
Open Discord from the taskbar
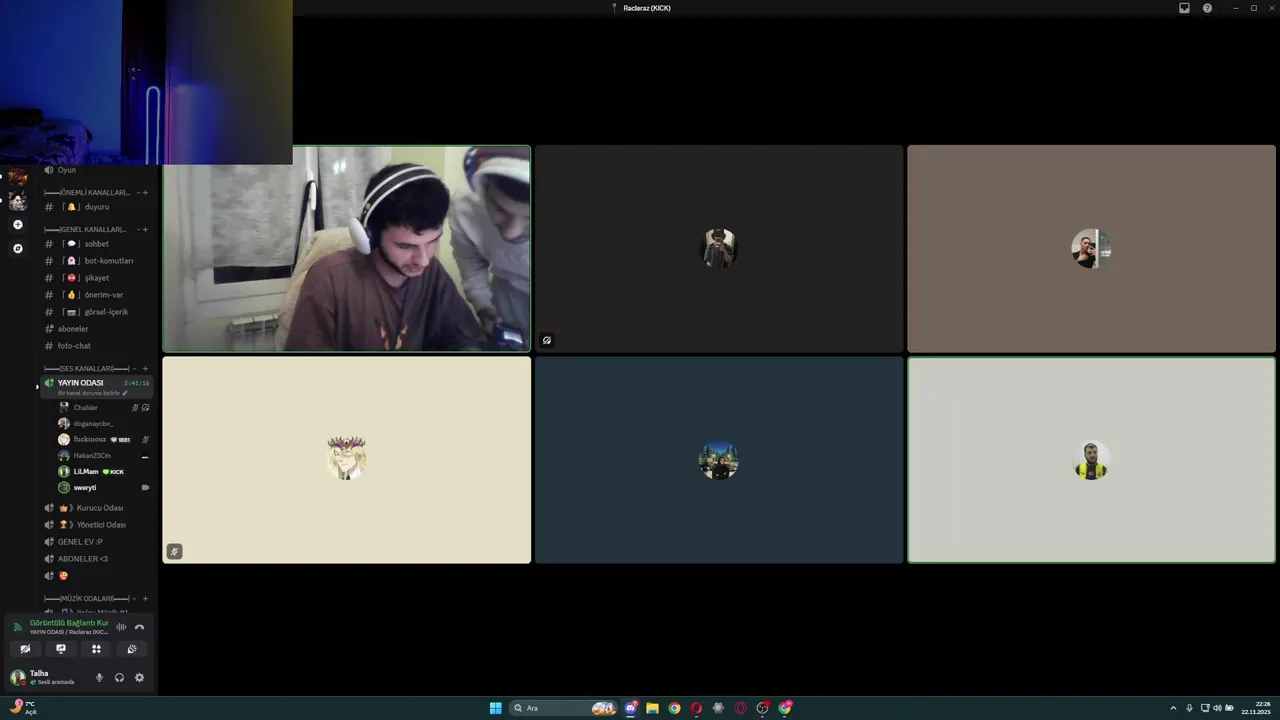pos(631,708)
